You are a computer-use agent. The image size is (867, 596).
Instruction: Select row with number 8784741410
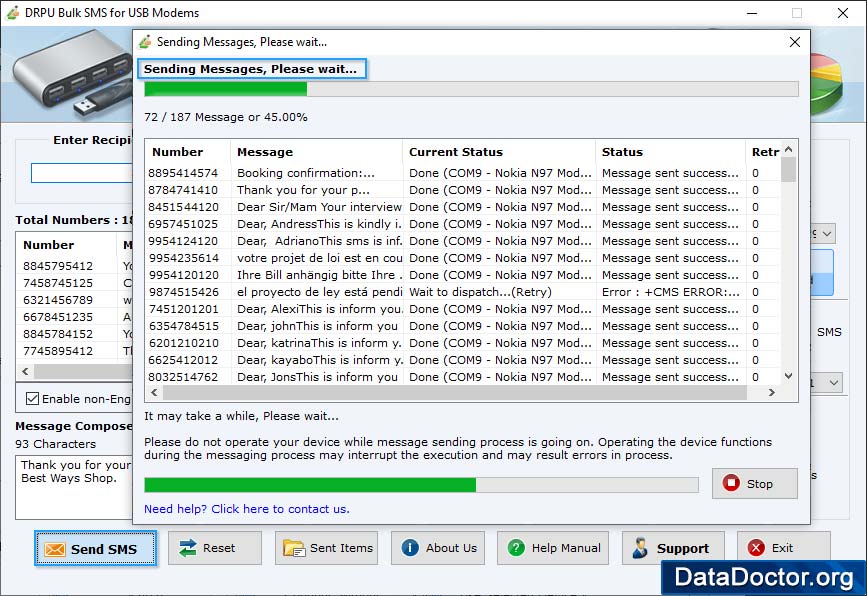[x=463, y=190]
